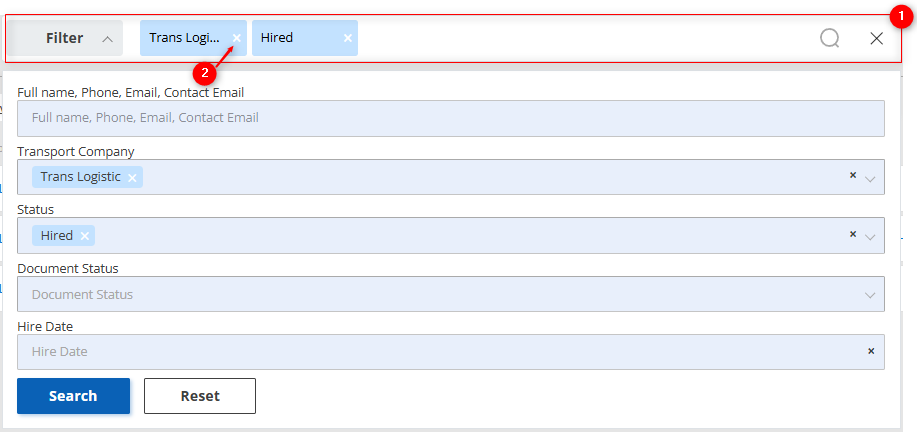
Task: Remove the Hired chip from the filter bar
Action: [348, 38]
